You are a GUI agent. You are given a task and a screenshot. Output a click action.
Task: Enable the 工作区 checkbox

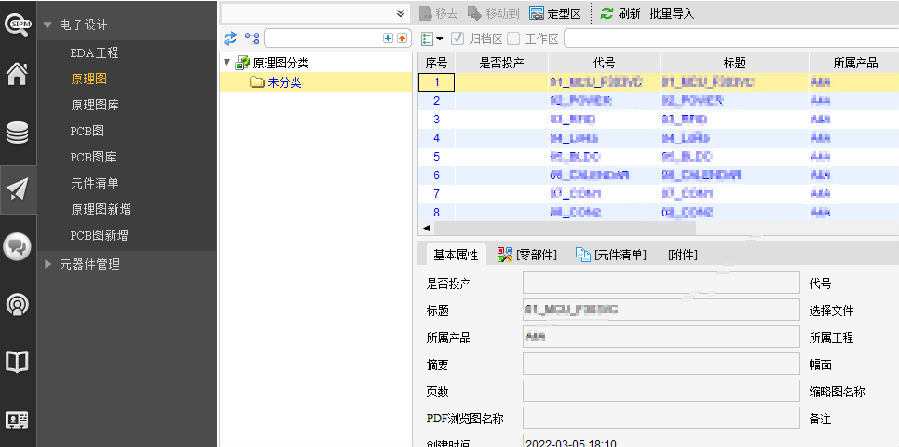tap(514, 38)
